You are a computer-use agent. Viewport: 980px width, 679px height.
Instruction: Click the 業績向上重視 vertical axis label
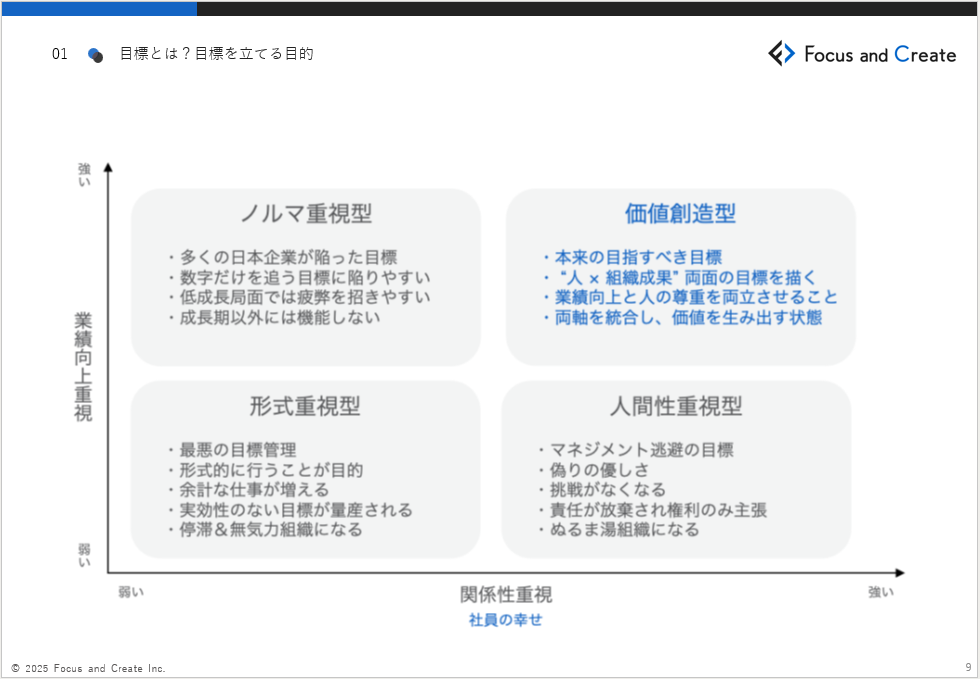(83, 367)
